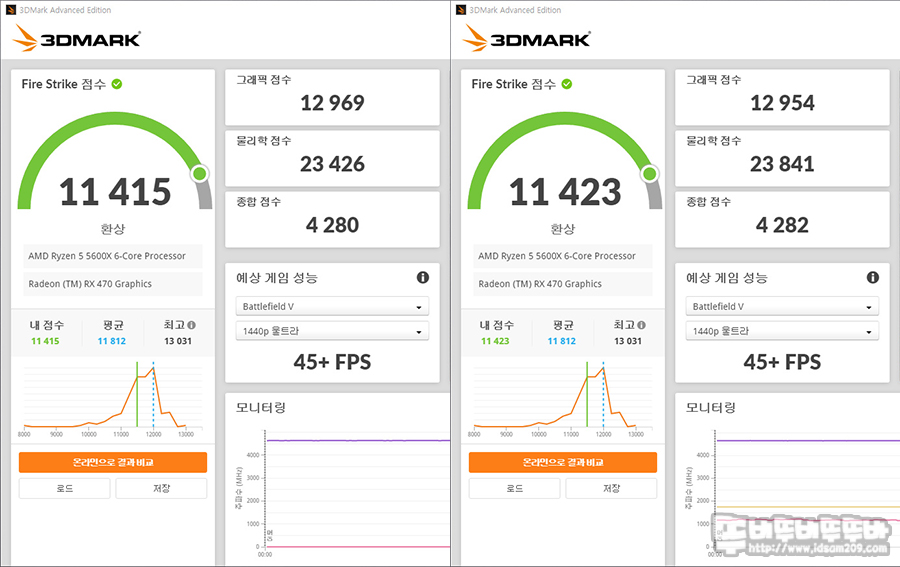Click monitoring graph in right window

[x=793, y=494]
